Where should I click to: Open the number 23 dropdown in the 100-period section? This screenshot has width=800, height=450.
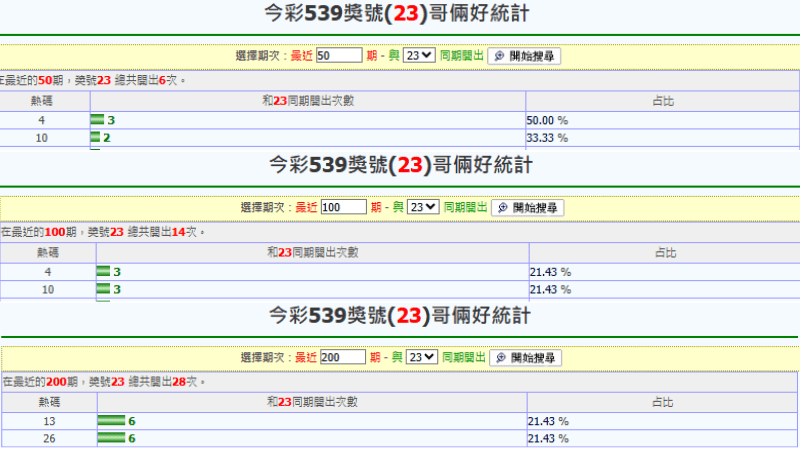[422, 207]
